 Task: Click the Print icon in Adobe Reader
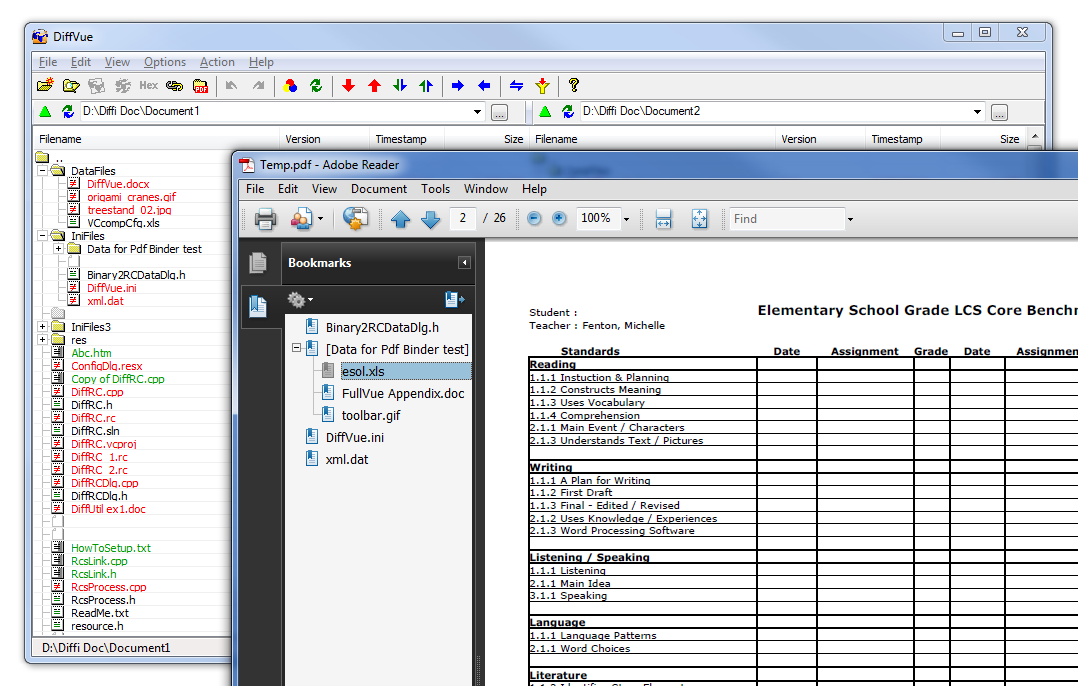pyautogui.click(x=265, y=219)
